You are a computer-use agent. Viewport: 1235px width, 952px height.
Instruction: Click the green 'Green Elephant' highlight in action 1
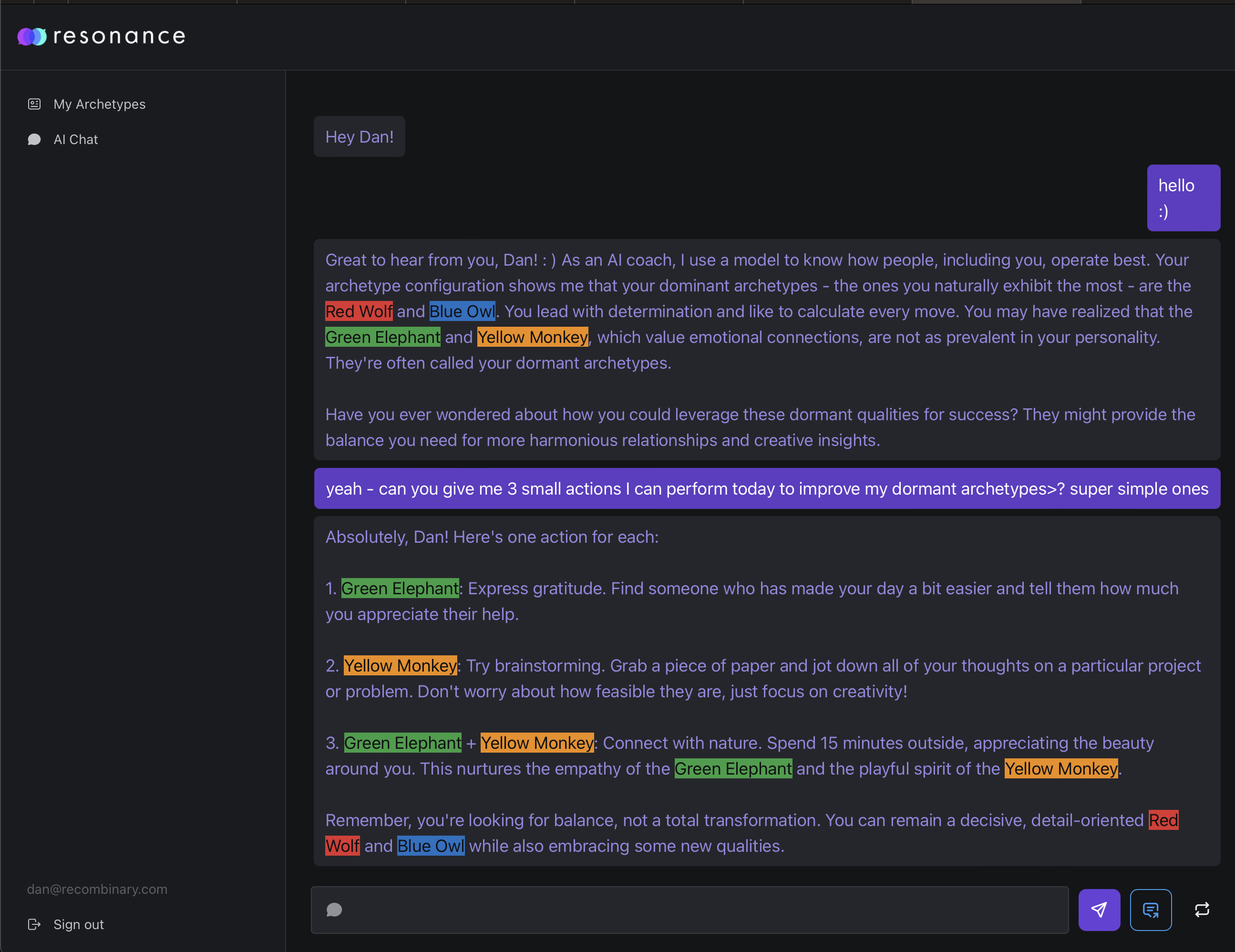coord(399,588)
